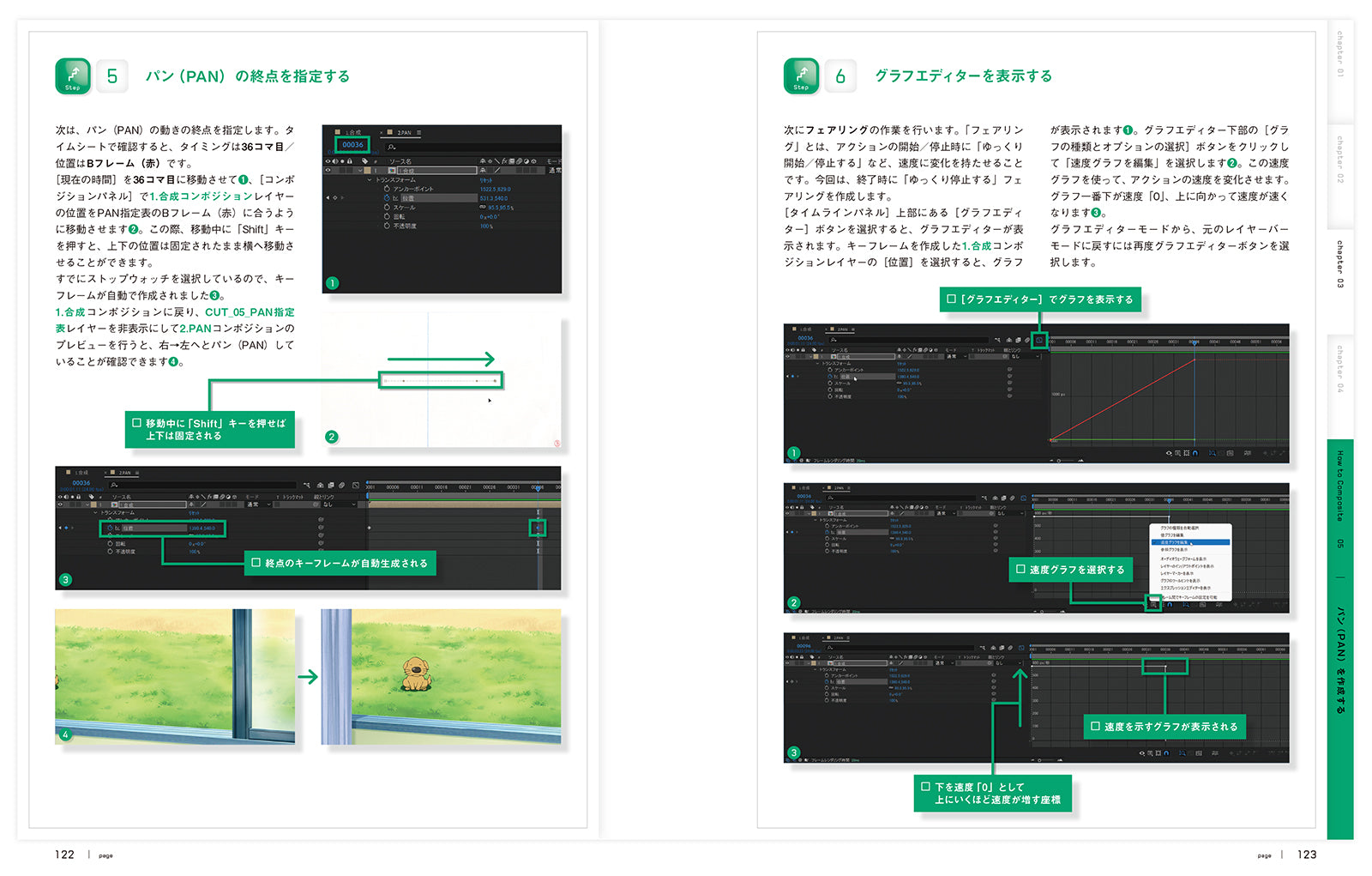Click the graph type and options icon
This screenshot has width=1372, height=876.
pyautogui.click(x=1154, y=604)
